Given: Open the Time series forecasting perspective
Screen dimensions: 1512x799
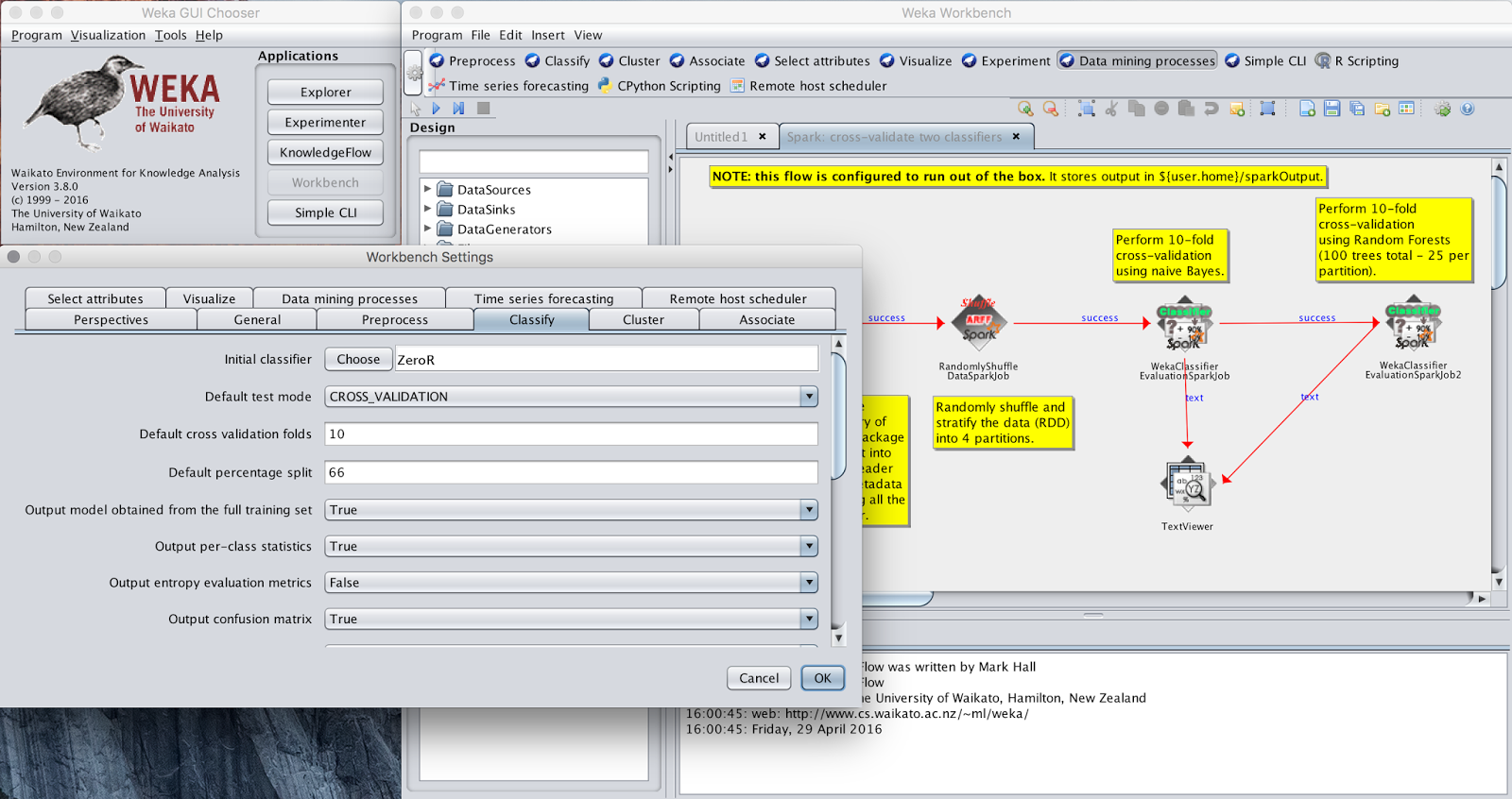Looking at the screenshot, I should click(x=508, y=85).
